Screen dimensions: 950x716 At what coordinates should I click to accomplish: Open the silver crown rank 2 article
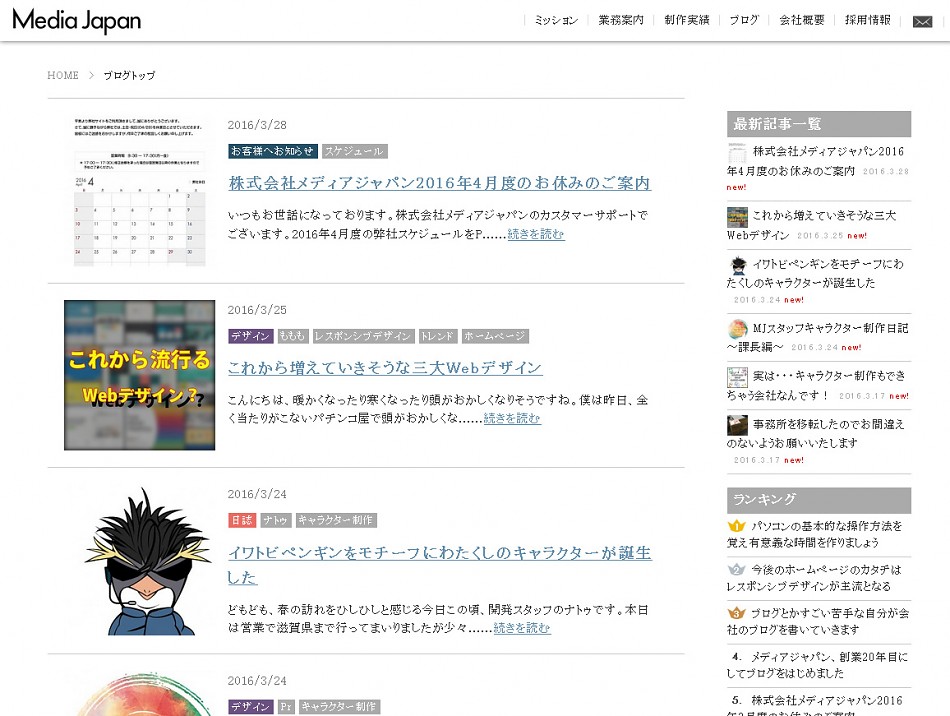click(736, 569)
